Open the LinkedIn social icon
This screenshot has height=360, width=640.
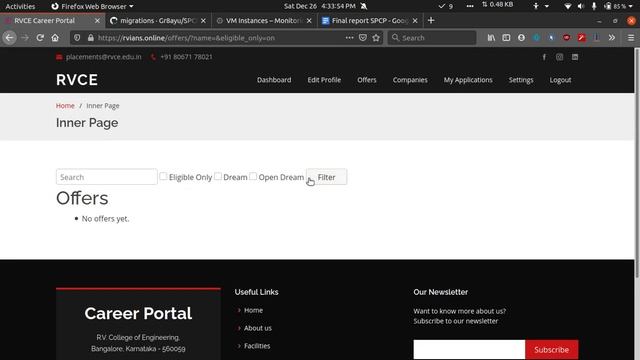[x=575, y=57]
